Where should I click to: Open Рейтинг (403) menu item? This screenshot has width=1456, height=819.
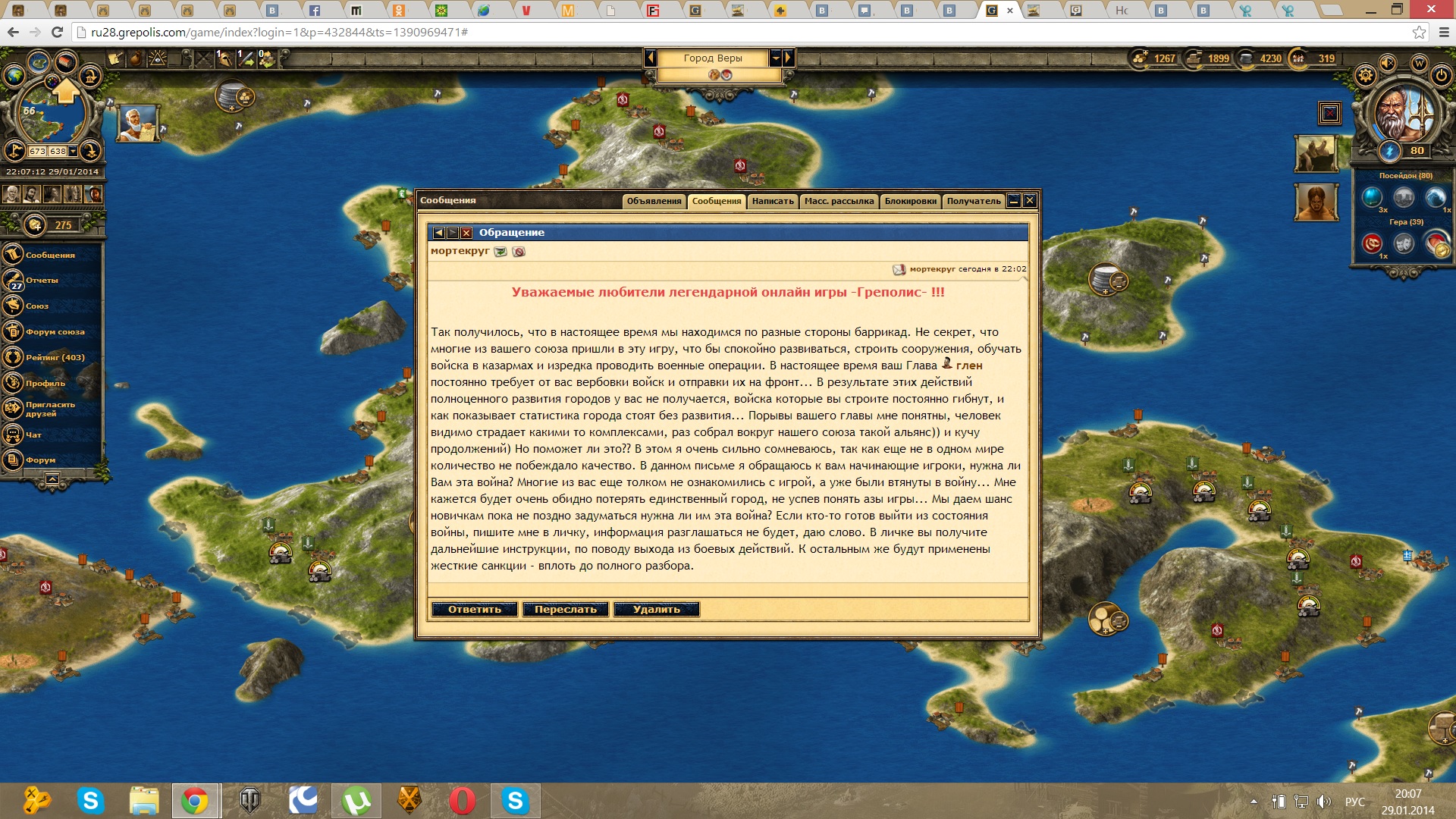click(x=50, y=357)
